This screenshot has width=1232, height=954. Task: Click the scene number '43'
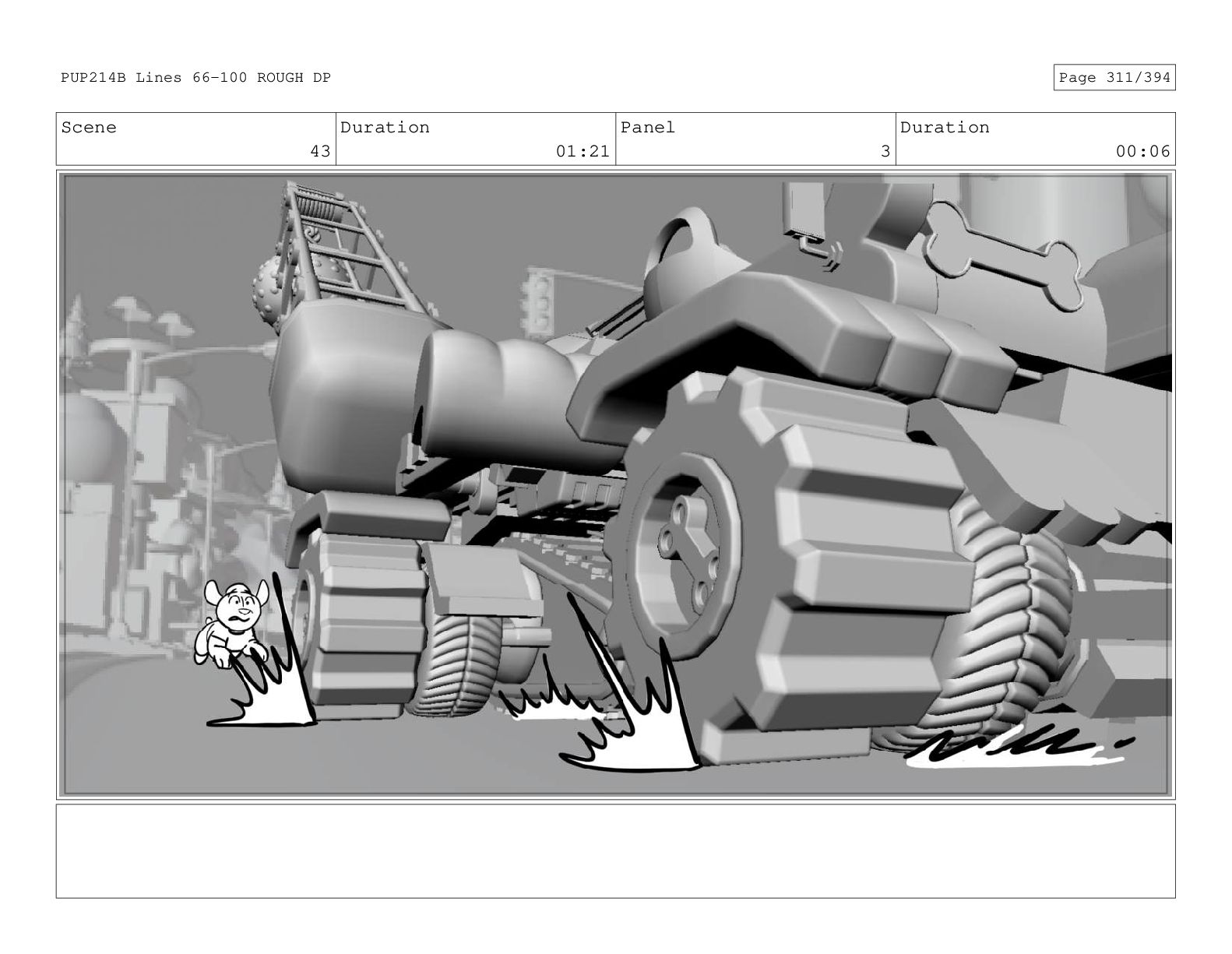(320, 151)
